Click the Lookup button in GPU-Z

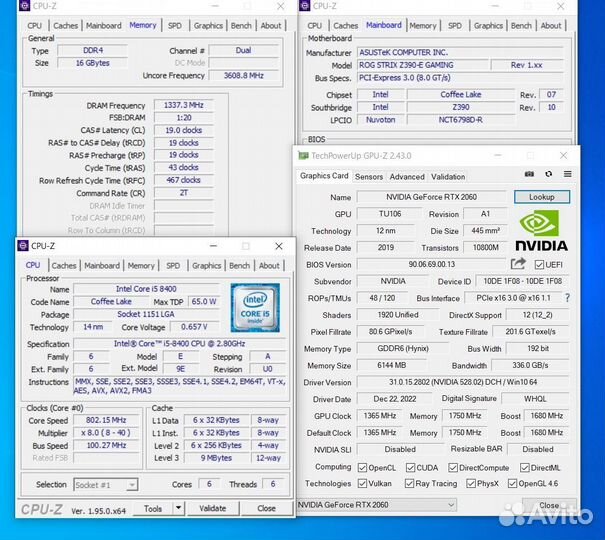coord(542,197)
